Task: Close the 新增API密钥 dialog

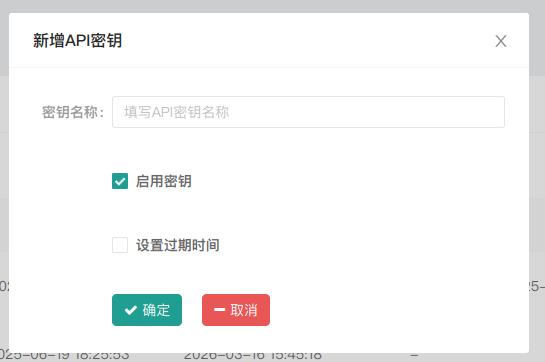Action: (x=501, y=41)
